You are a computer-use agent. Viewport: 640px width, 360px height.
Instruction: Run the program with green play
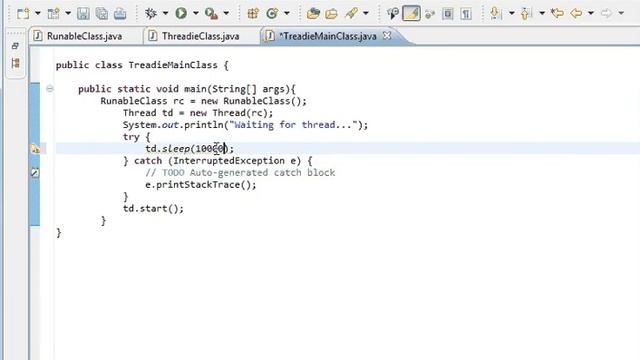181,13
